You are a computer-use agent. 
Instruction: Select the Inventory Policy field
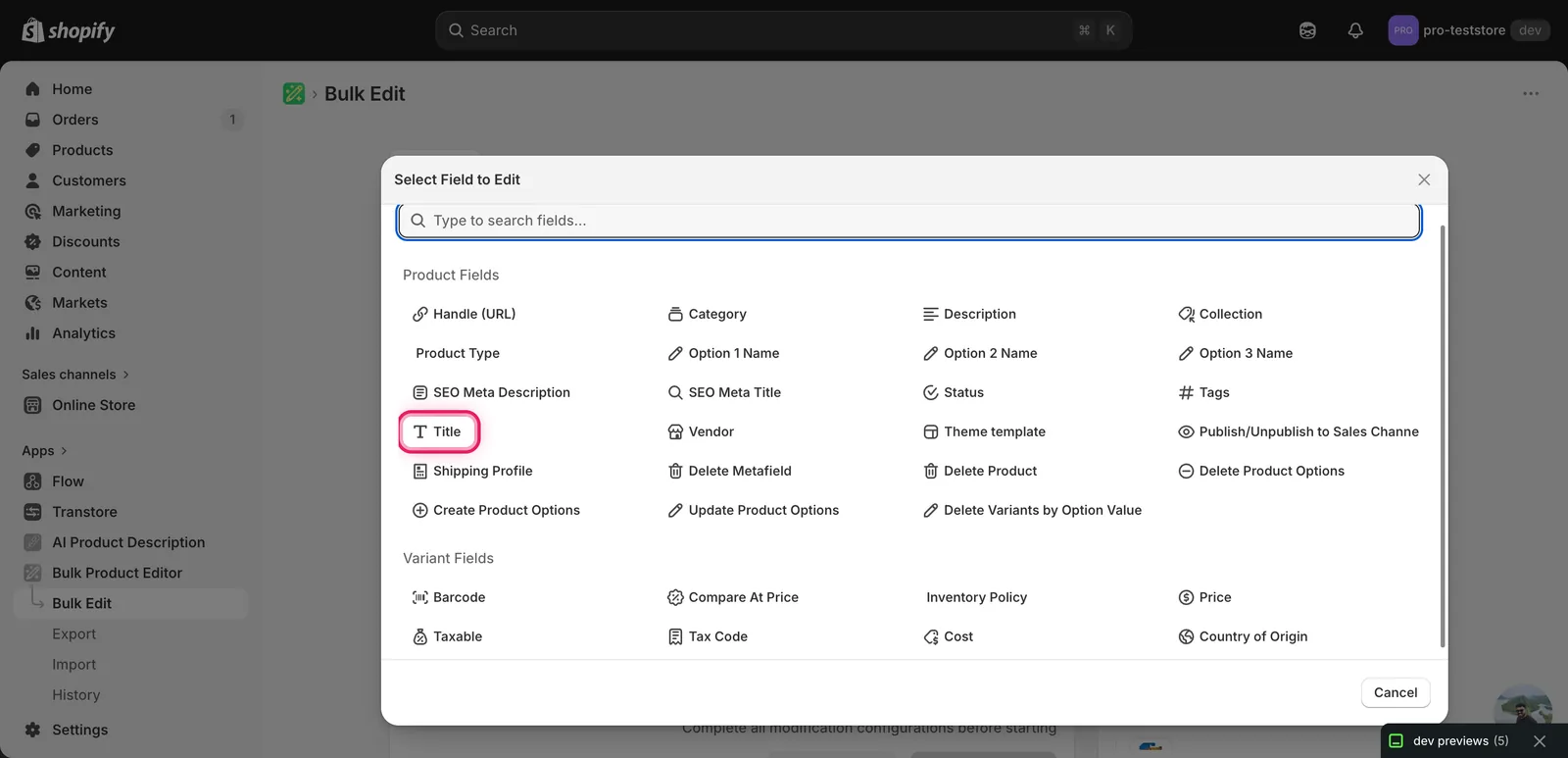(x=976, y=597)
